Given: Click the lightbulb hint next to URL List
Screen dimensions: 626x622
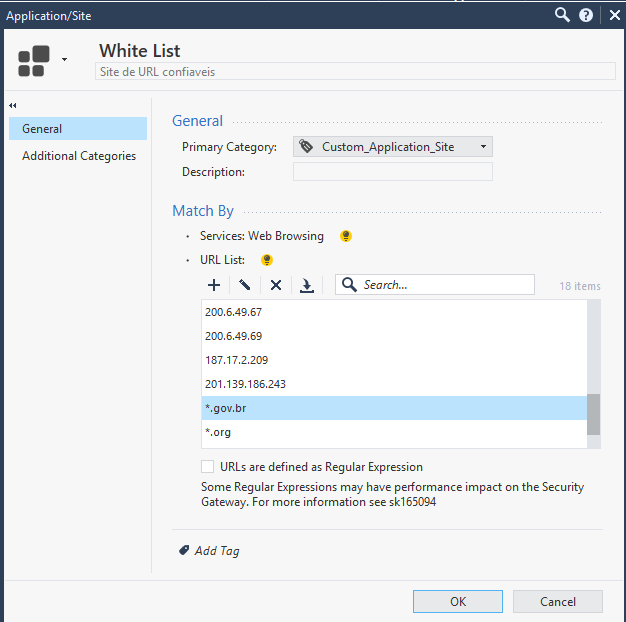Looking at the screenshot, I should coord(267,261).
